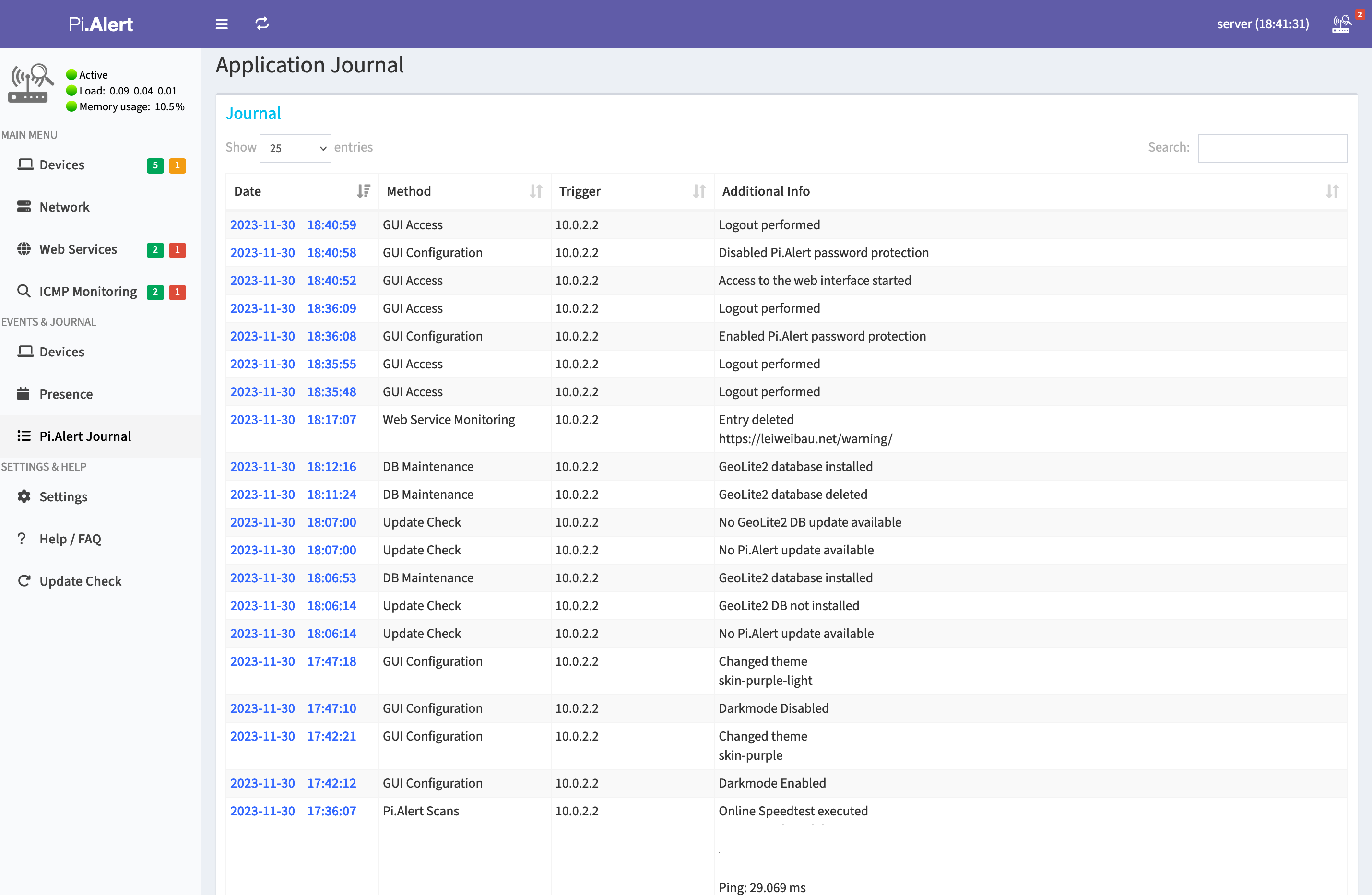Toggle the sidebar with hamburger icon
The width and height of the screenshot is (1372, 895).
221,24
